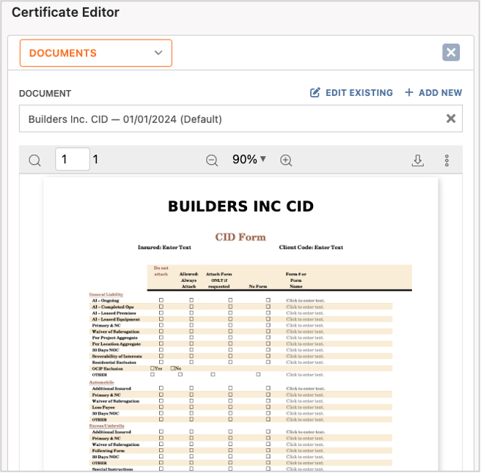The width and height of the screenshot is (481, 473).
Task: Click the Automobile section heading
Action: coord(102,382)
